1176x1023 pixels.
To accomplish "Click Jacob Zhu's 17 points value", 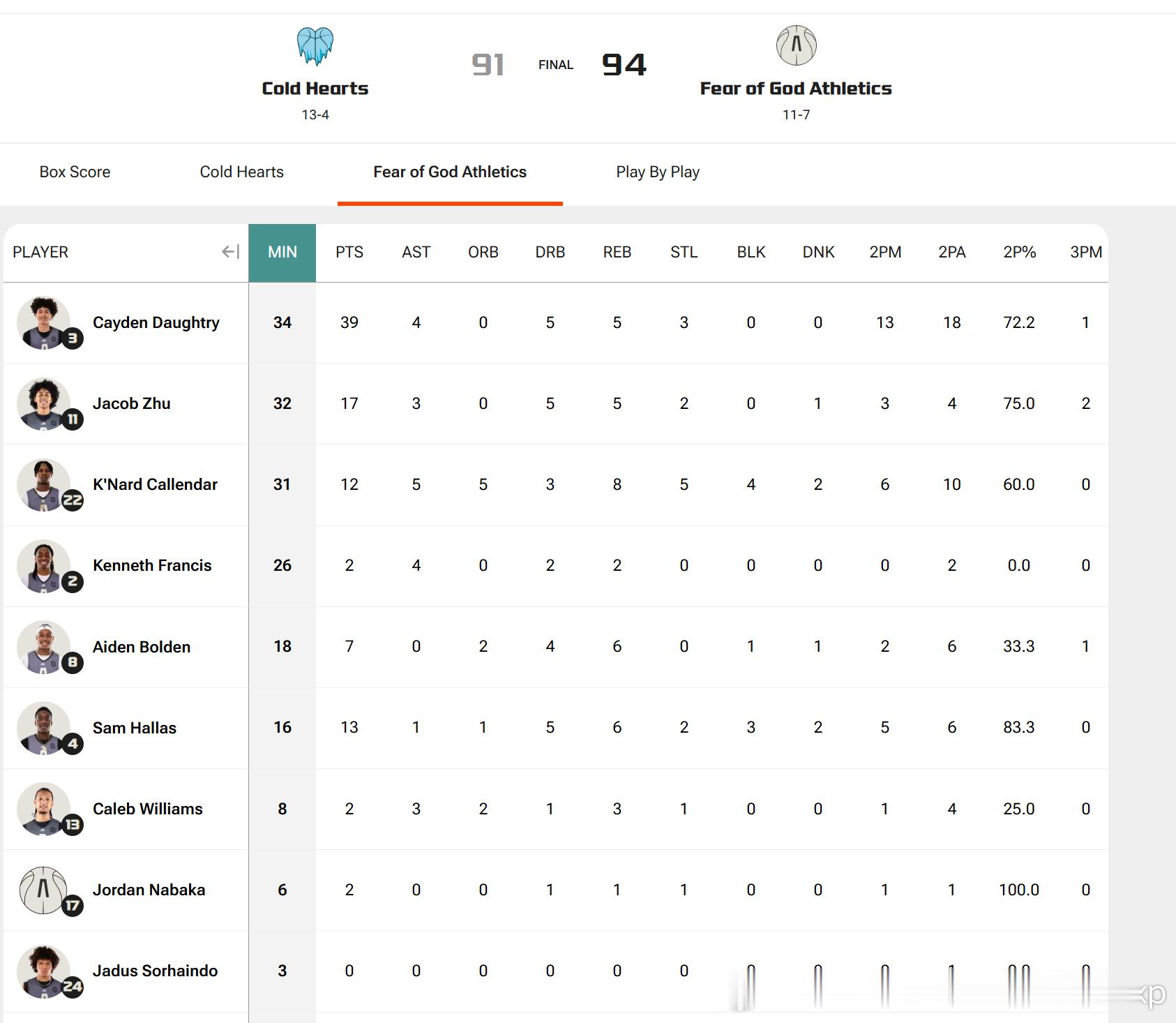I will 349,403.
